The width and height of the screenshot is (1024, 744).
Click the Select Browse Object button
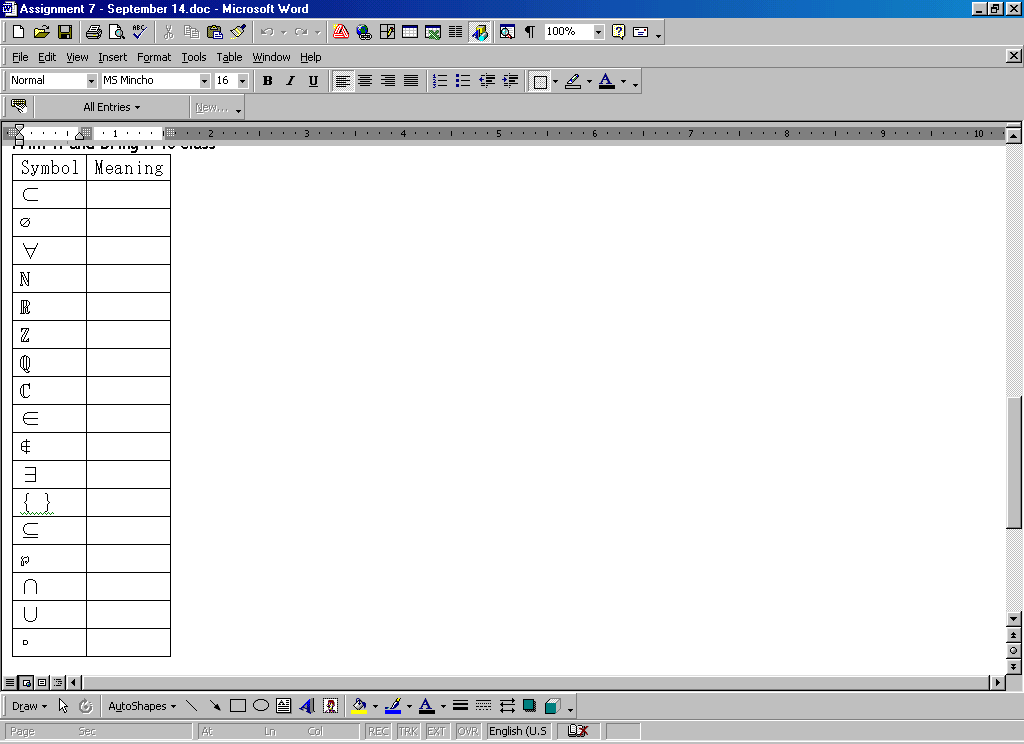[1014, 651]
